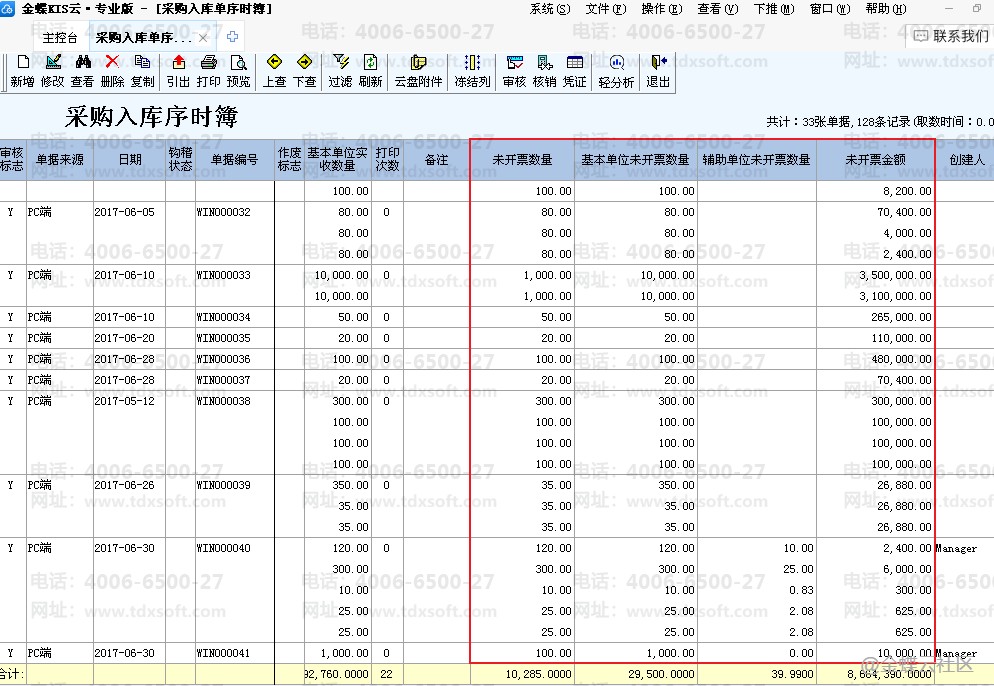Select document number WIN000039
This screenshot has height=686, width=994.
223,485
